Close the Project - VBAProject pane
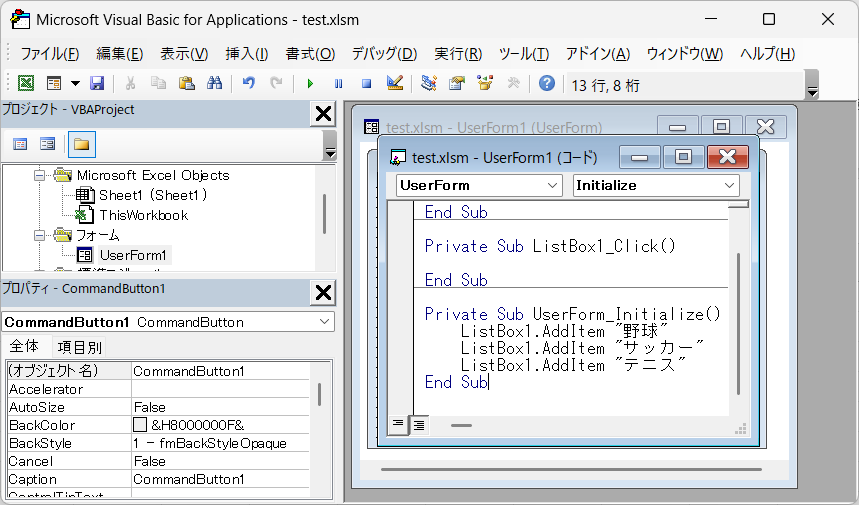Image resolution: width=859 pixels, height=505 pixels. 323,114
